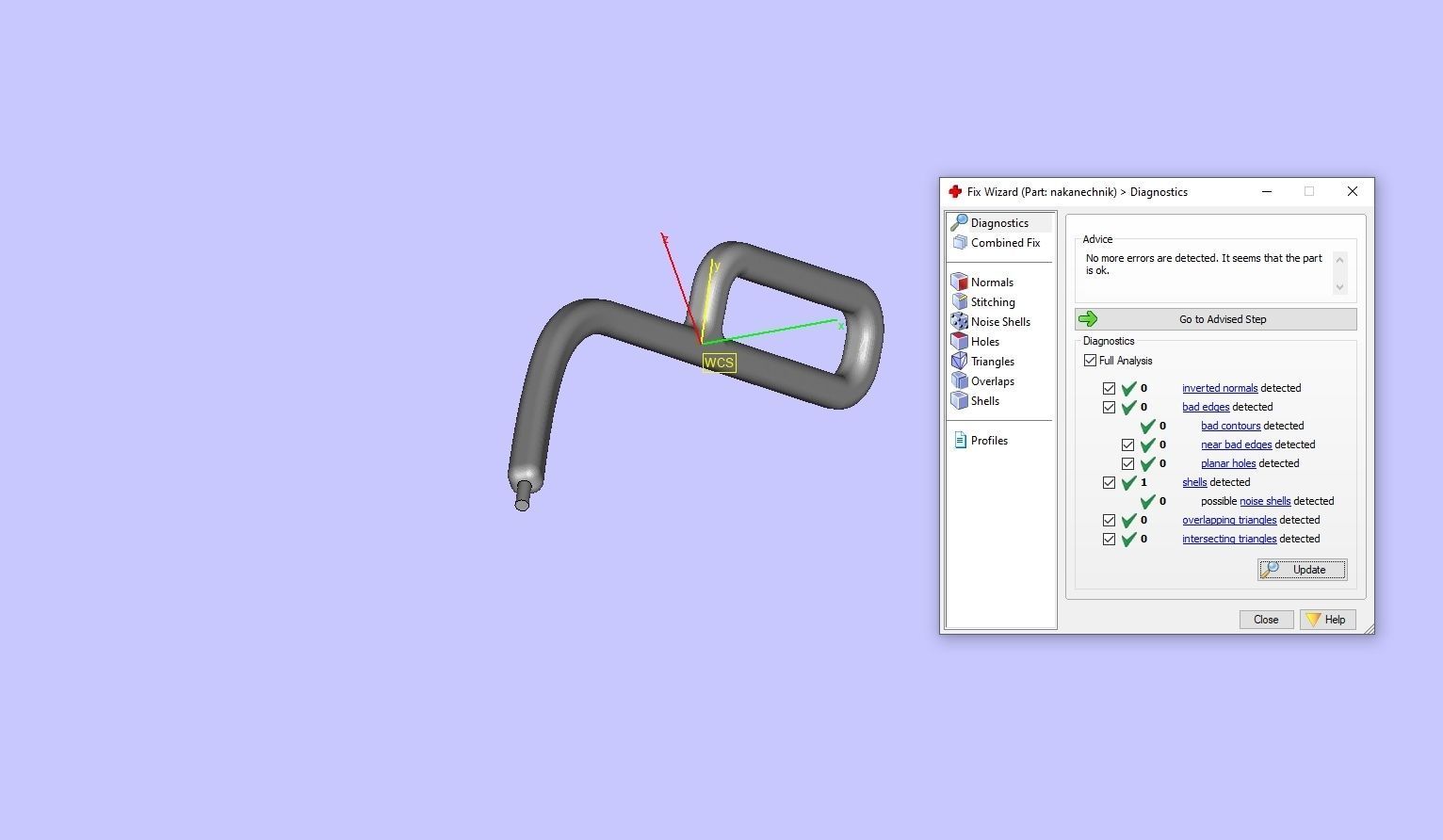Select the Triangles page label
The image size is (1443, 840).
coord(993,362)
